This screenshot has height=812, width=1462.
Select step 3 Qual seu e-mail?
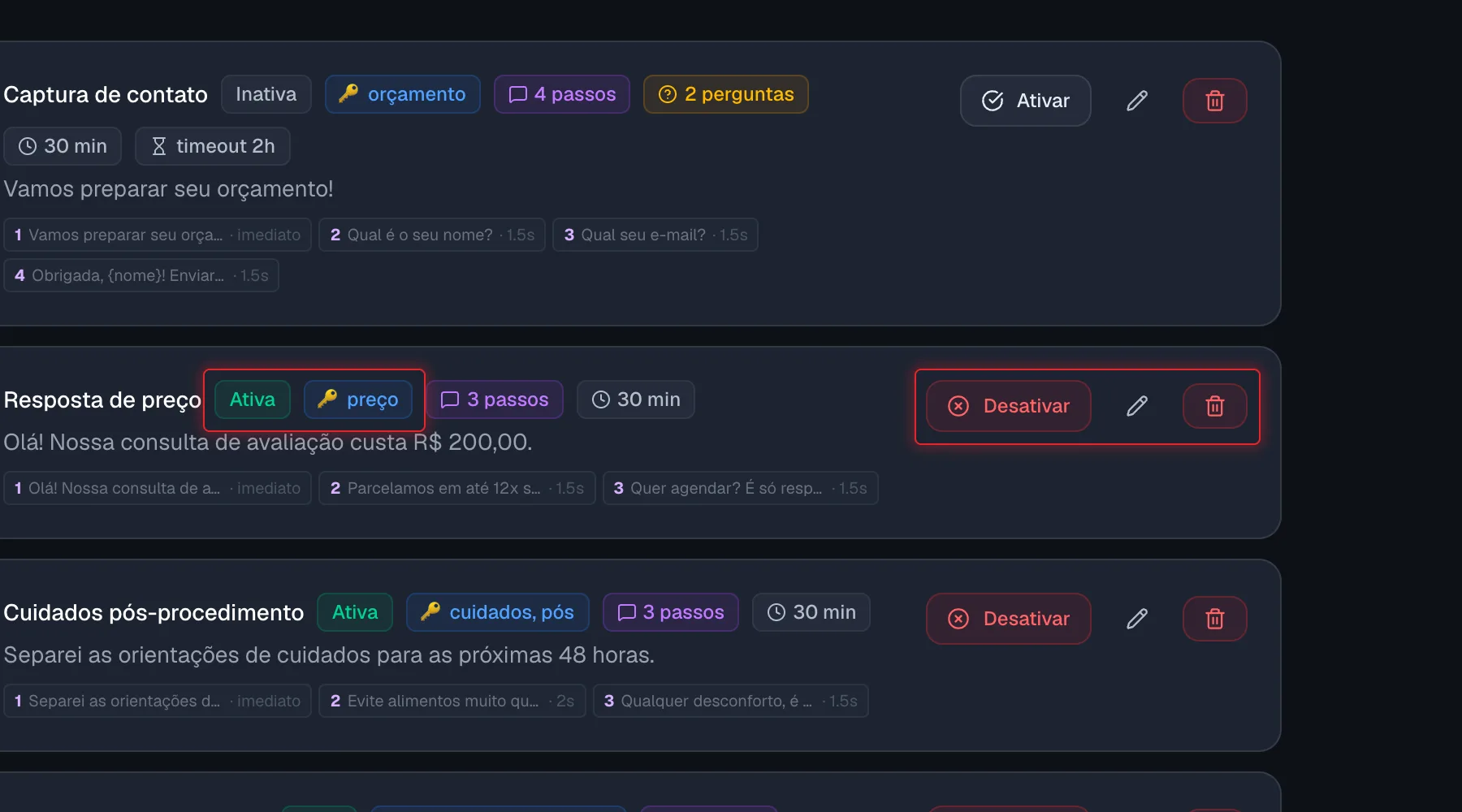[655, 235]
